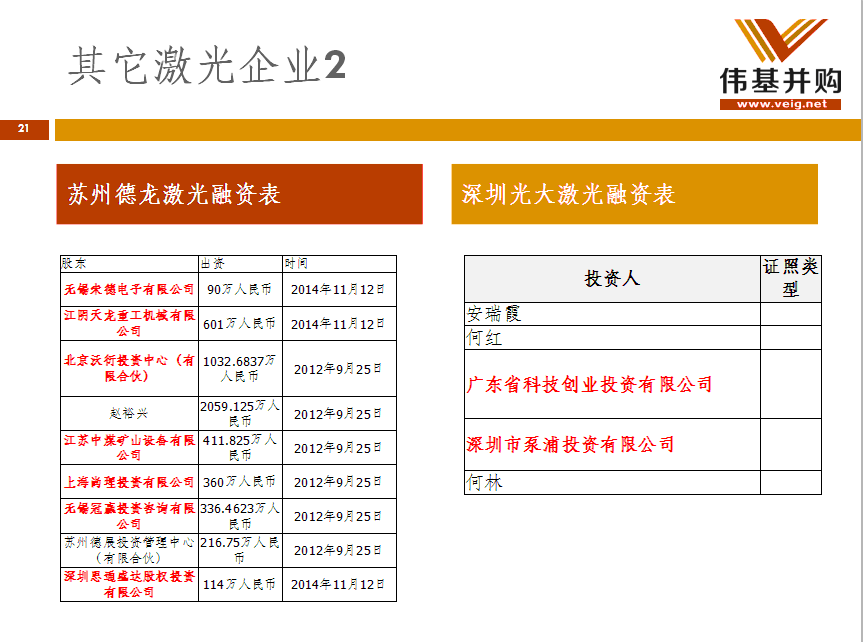Select the 何红 investor row
The height and width of the screenshot is (642, 863).
pos(643,338)
